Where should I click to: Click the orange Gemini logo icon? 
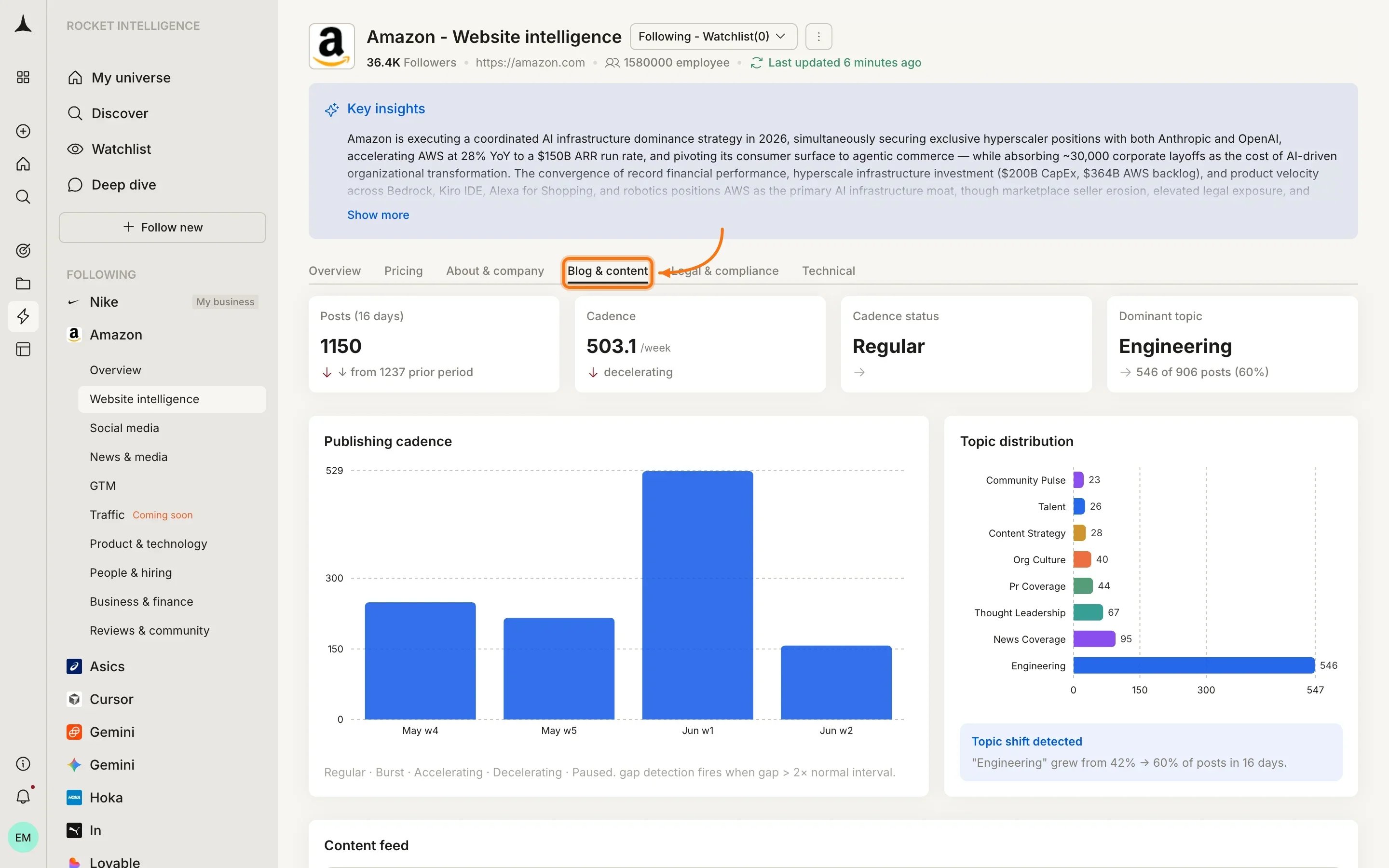[x=74, y=732]
